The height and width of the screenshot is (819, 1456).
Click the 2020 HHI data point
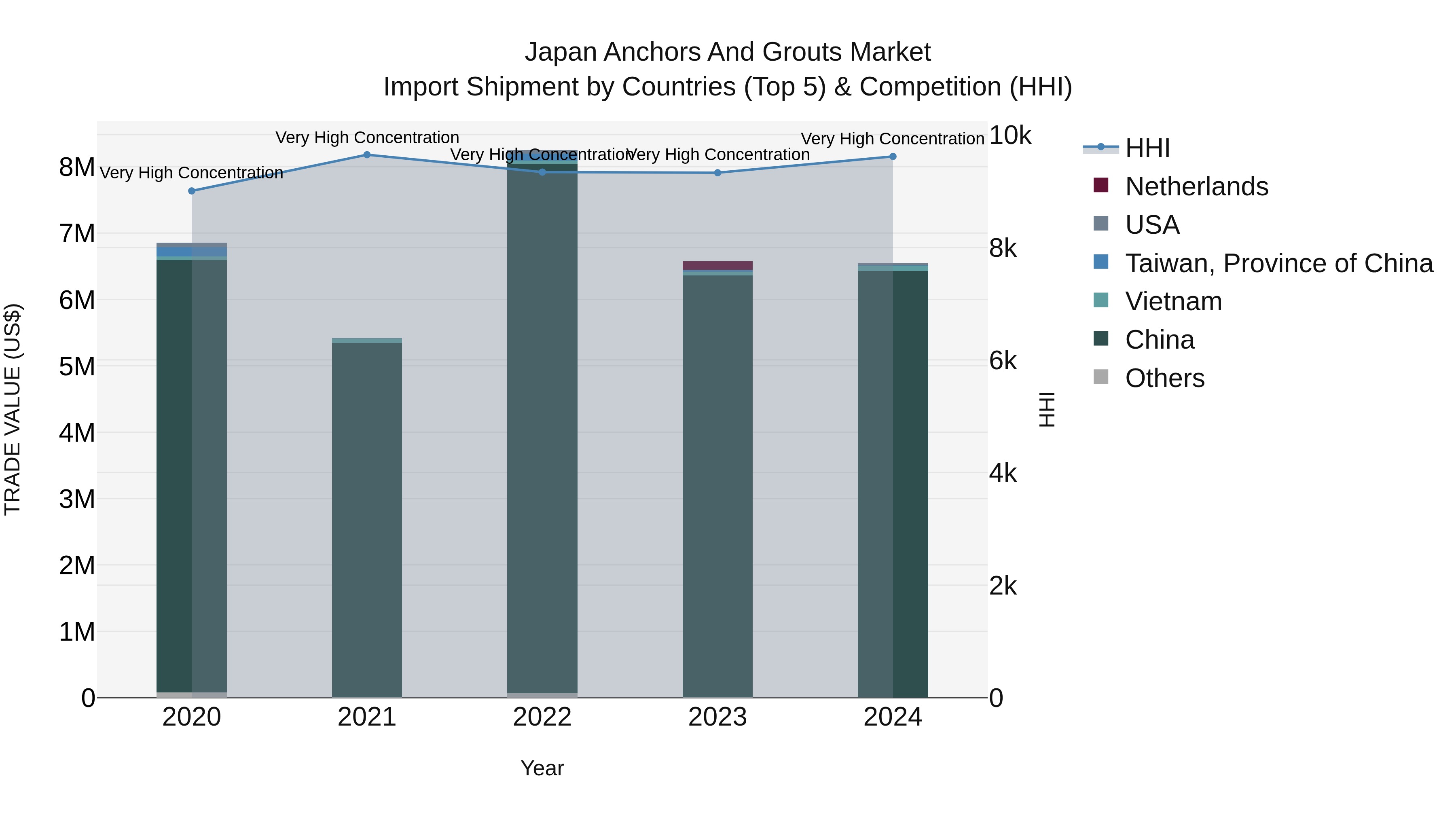point(192,191)
